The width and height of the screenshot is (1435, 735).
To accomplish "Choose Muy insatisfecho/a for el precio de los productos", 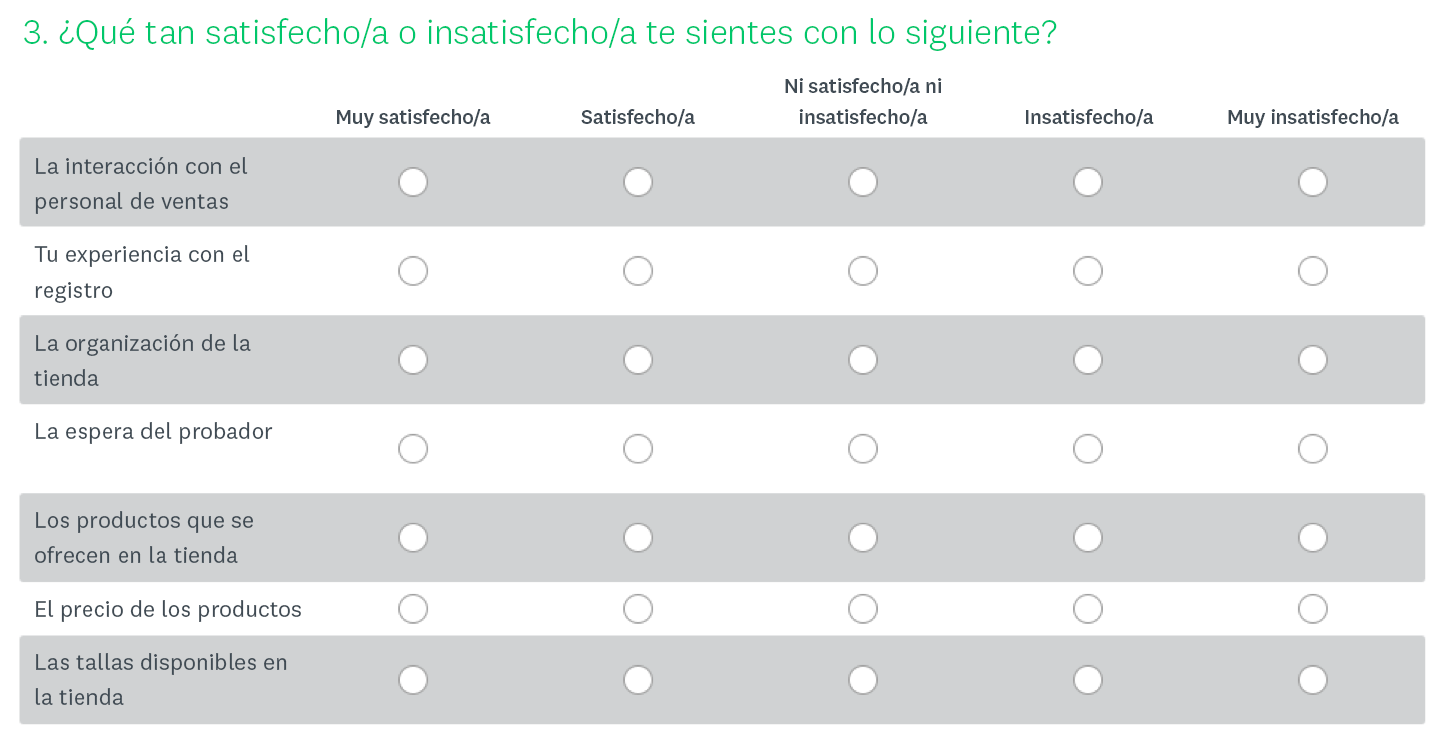I will pyautogui.click(x=1313, y=608).
